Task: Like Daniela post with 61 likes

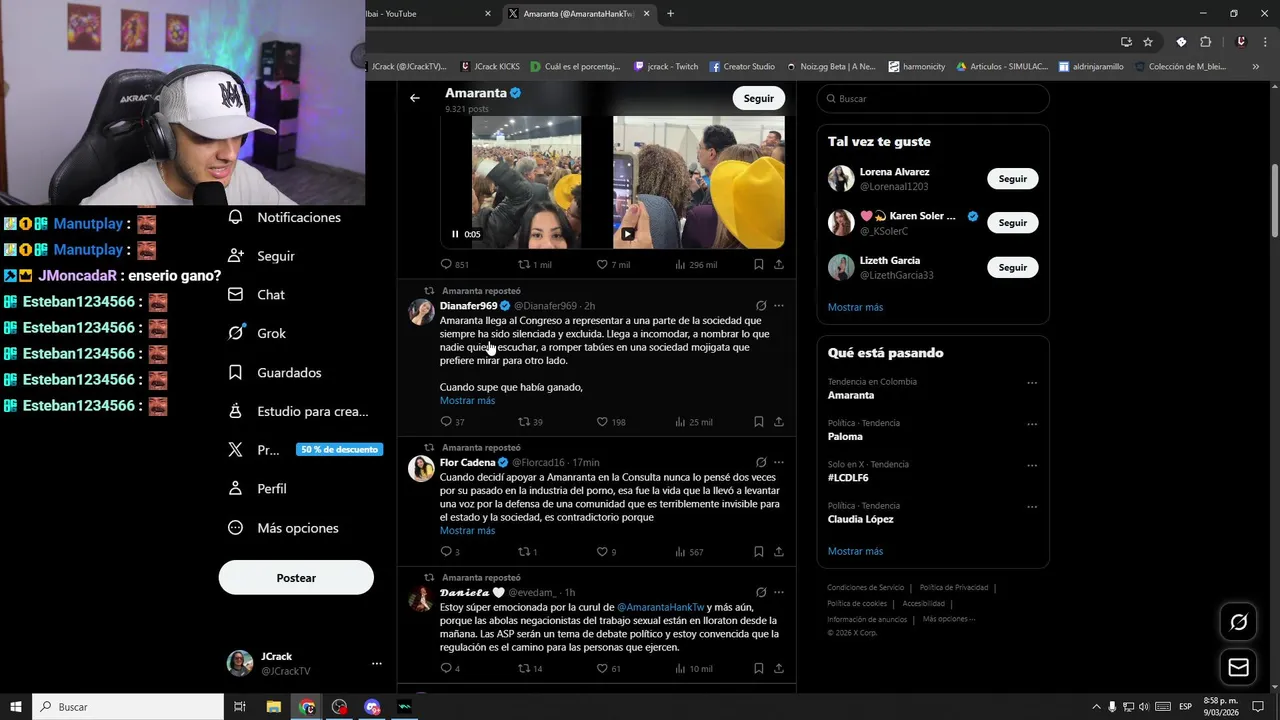Action: click(608, 668)
